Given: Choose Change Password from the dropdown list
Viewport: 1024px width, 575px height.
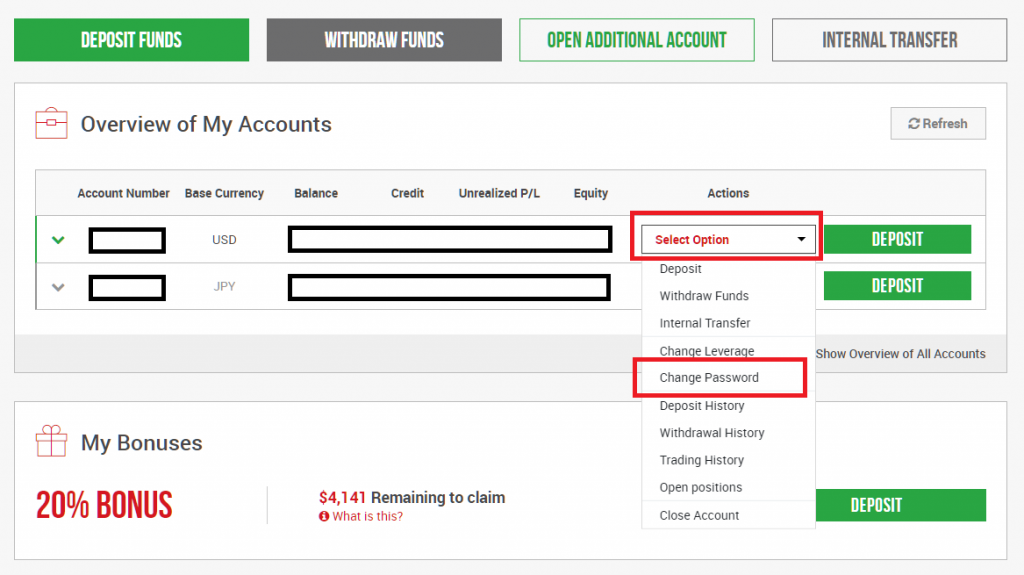Looking at the screenshot, I should 709,378.
